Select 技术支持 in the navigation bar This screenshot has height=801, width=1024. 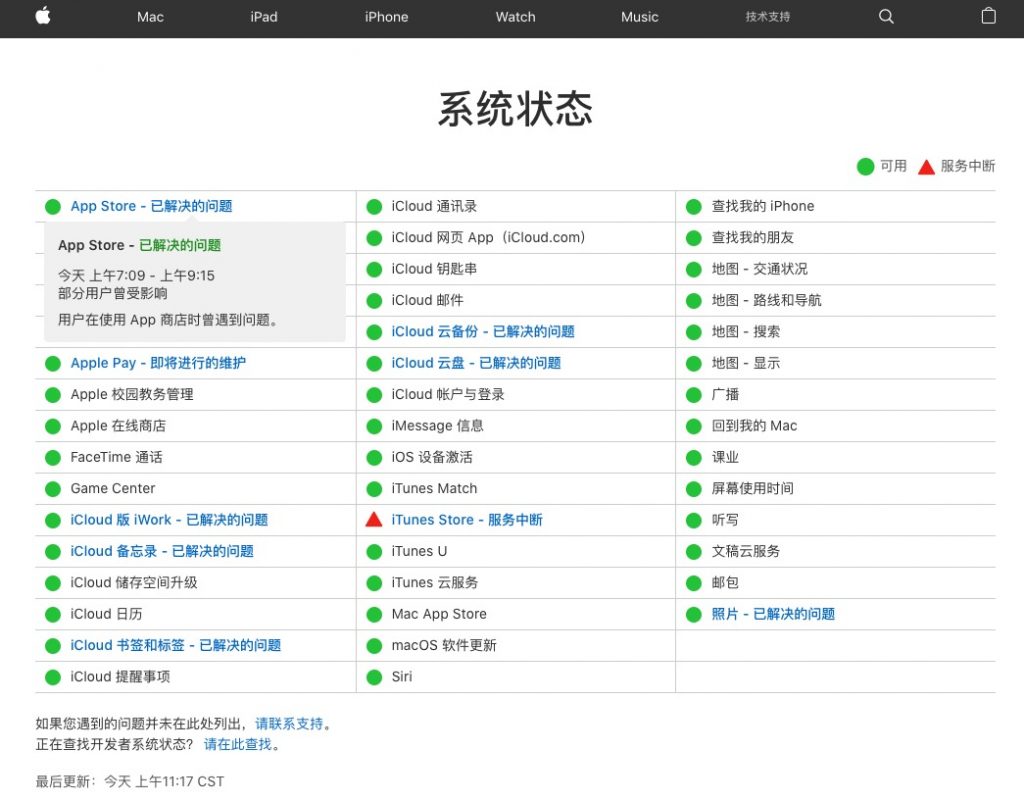[x=767, y=17]
